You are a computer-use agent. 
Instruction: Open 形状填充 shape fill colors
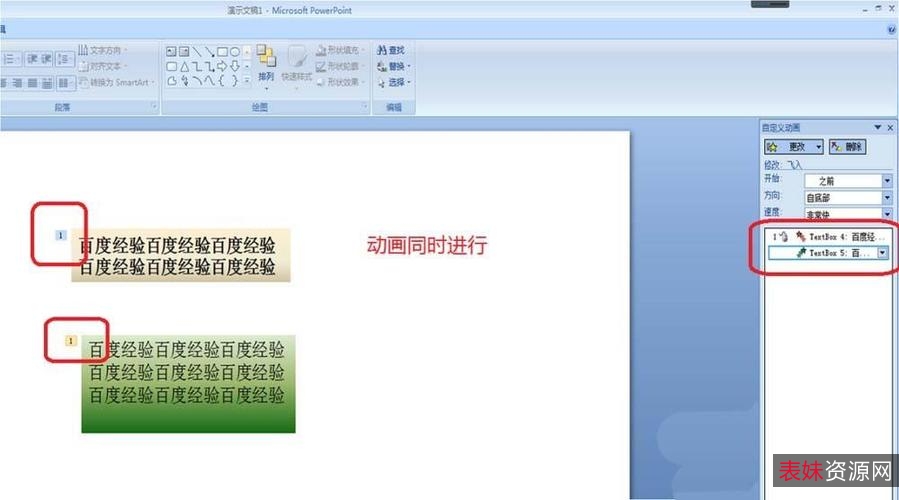(341, 50)
